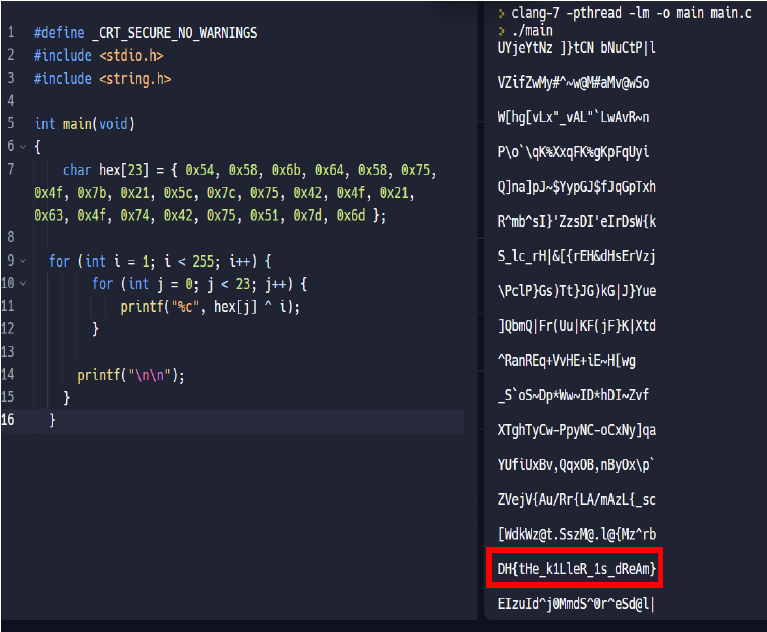The width and height of the screenshot is (767, 632).
Task: Click the clang-7 compile command in console
Action: [x=631, y=13]
